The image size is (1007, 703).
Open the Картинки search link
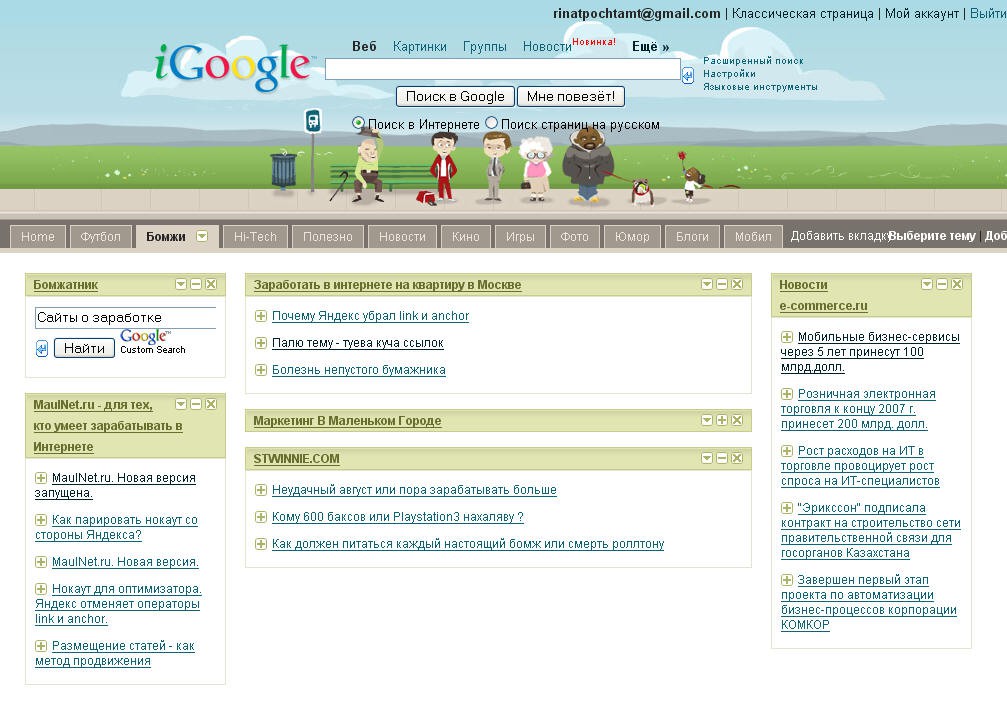pyautogui.click(x=420, y=46)
